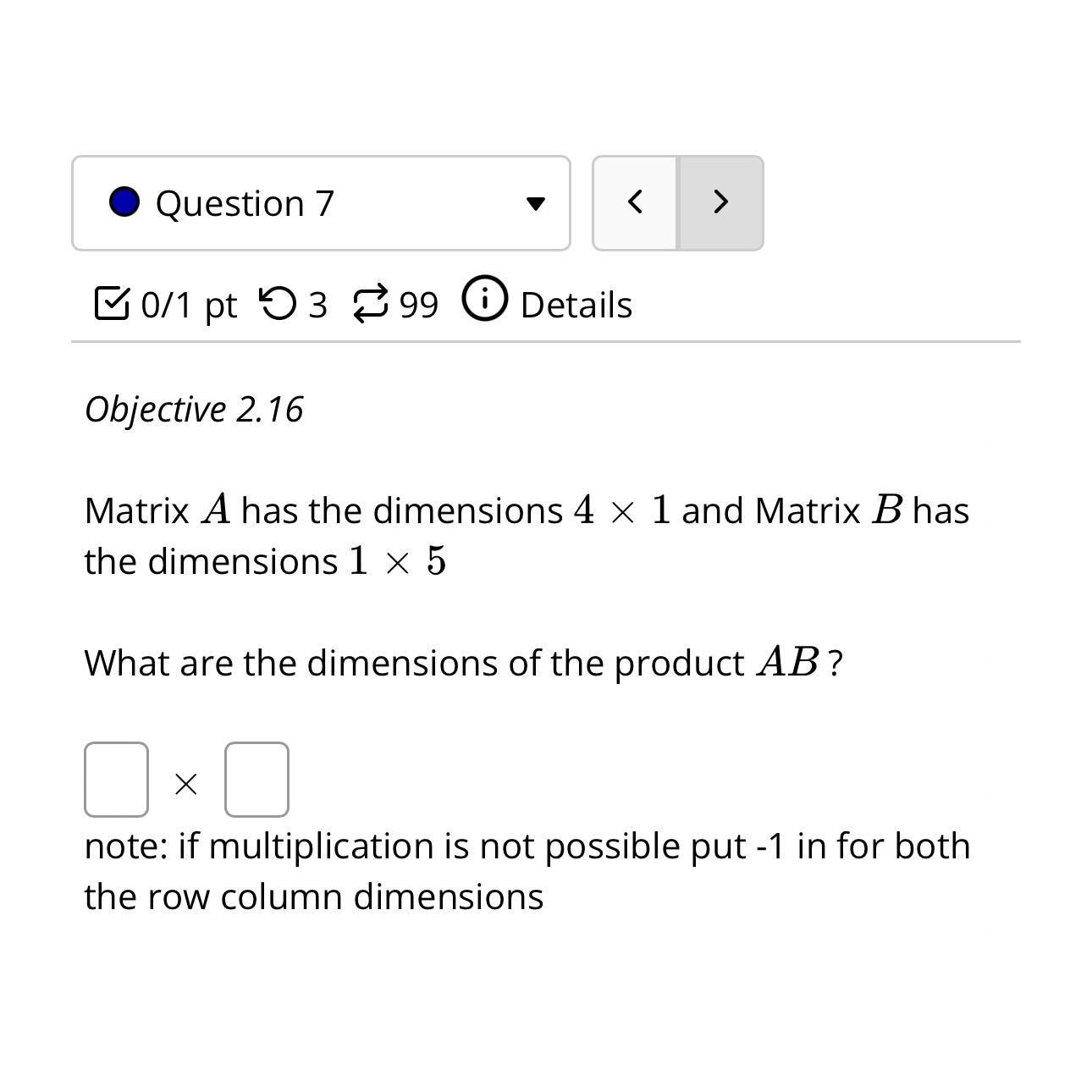Click the 0/1 pt progress indicator
1092x1092 pixels.
pos(188,303)
